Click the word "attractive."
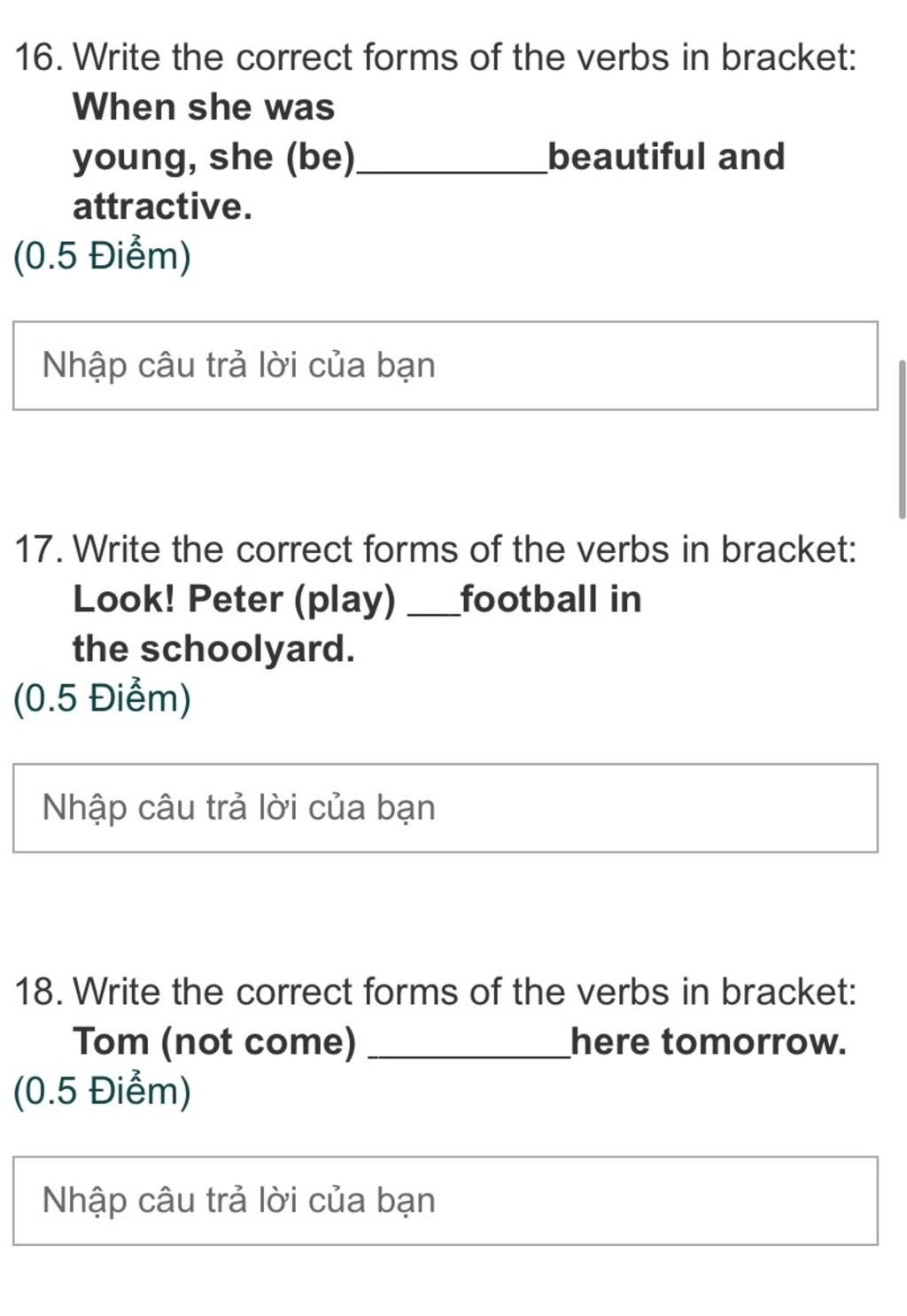 [163, 206]
